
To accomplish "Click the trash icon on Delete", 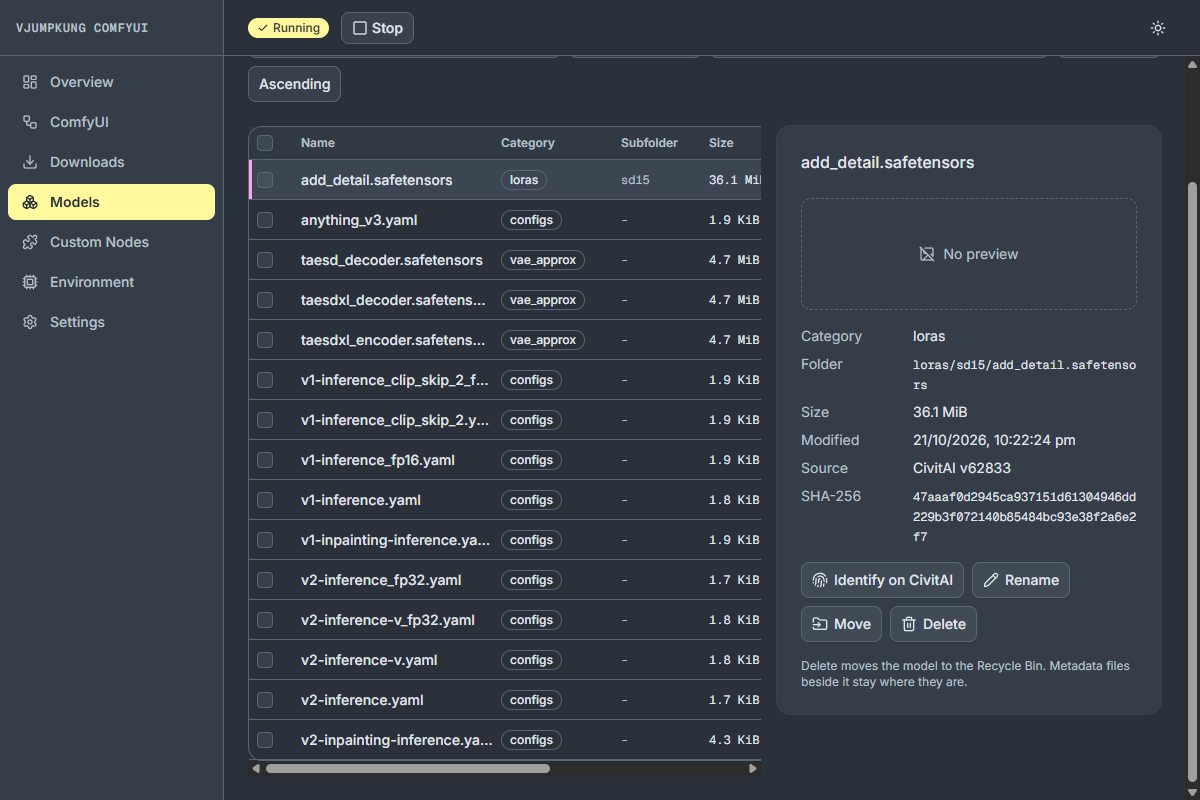I will 909,624.
